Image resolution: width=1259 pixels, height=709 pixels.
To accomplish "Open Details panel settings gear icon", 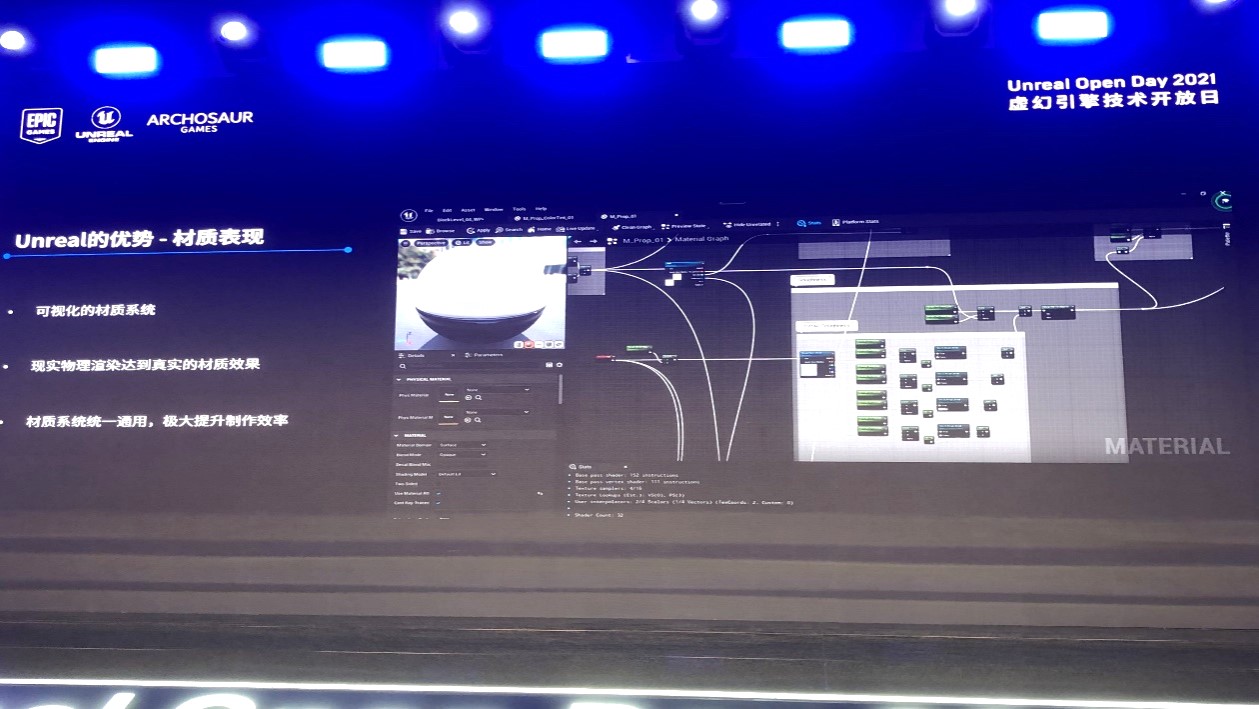I will click(x=559, y=365).
